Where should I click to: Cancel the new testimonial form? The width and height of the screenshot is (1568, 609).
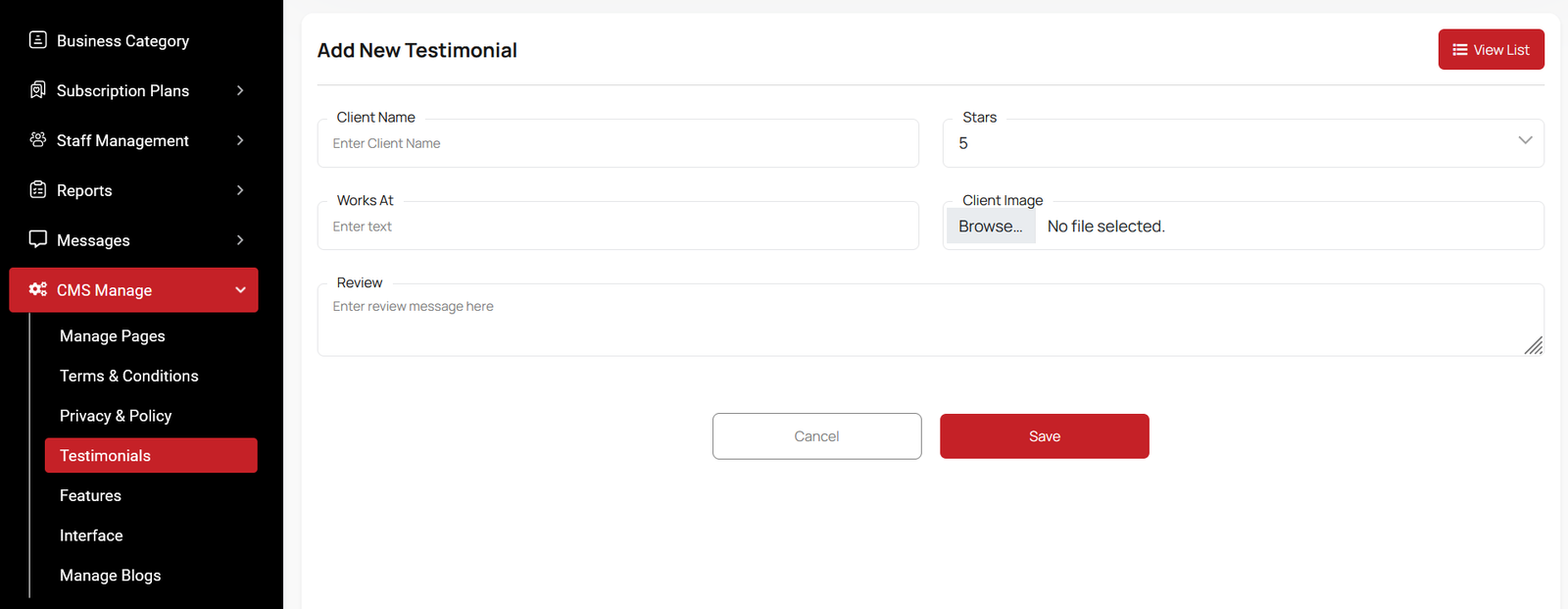click(816, 436)
